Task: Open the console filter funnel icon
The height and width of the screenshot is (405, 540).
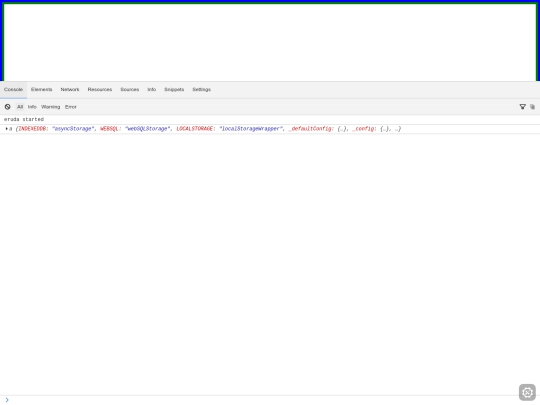Action: 522,107
